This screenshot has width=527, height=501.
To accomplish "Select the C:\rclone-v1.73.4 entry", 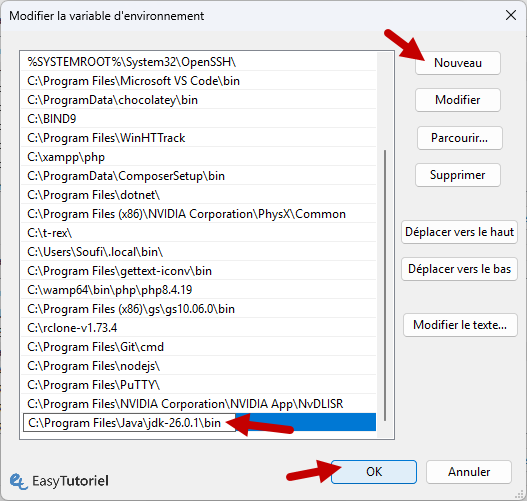I will tap(199, 328).
